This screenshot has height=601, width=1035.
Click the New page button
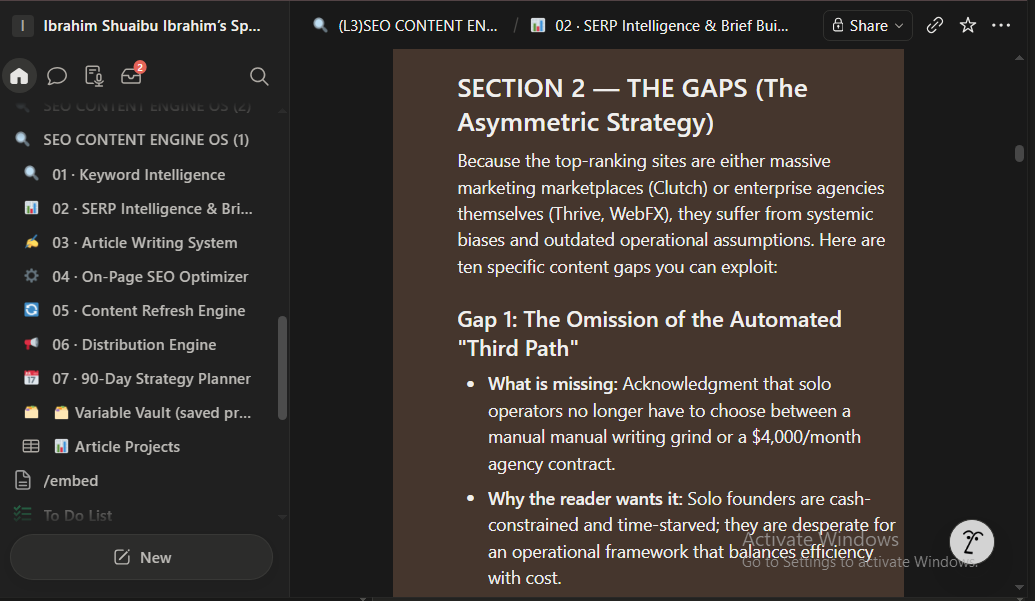point(141,557)
